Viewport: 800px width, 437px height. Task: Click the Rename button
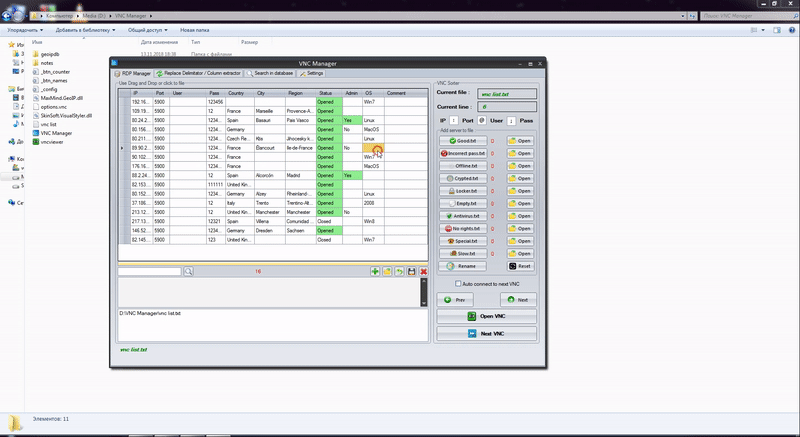pos(463,266)
